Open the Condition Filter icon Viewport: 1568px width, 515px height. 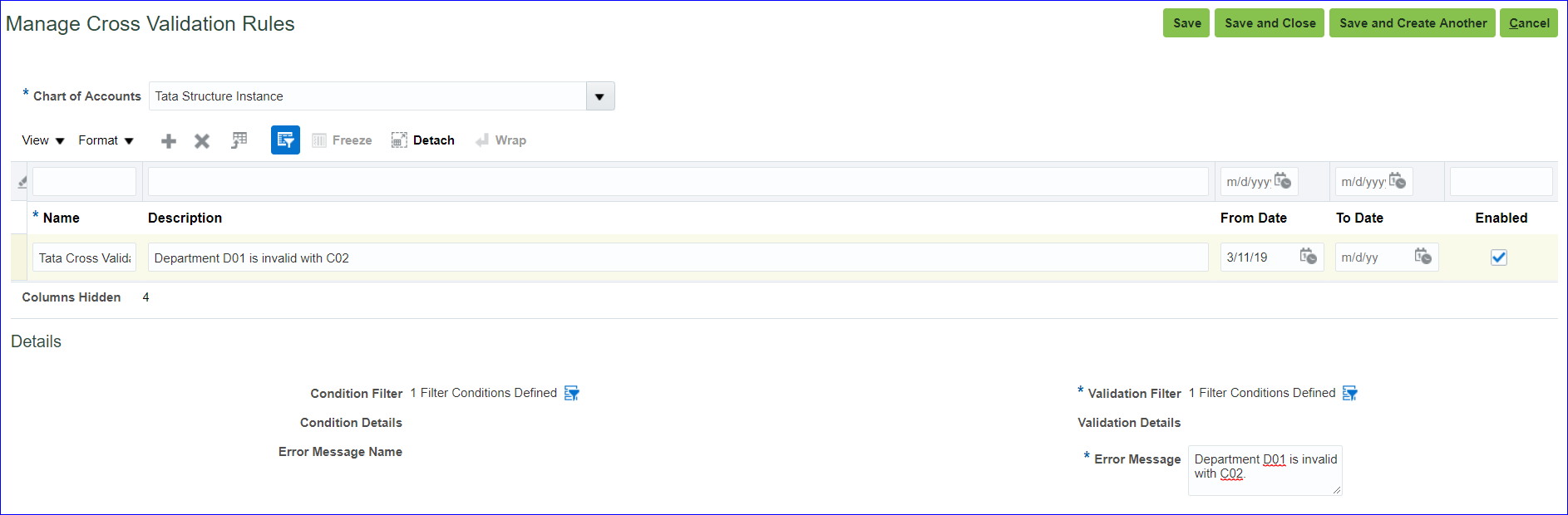point(572,393)
